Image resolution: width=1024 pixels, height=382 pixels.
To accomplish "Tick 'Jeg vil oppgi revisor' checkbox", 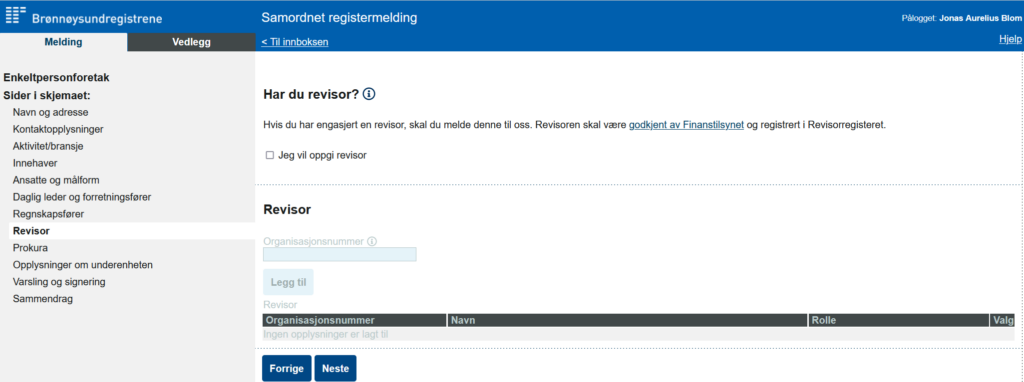I will [270, 155].
